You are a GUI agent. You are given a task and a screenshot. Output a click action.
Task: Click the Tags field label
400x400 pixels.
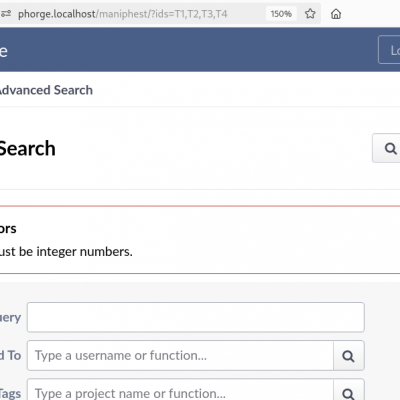click(x=10, y=393)
